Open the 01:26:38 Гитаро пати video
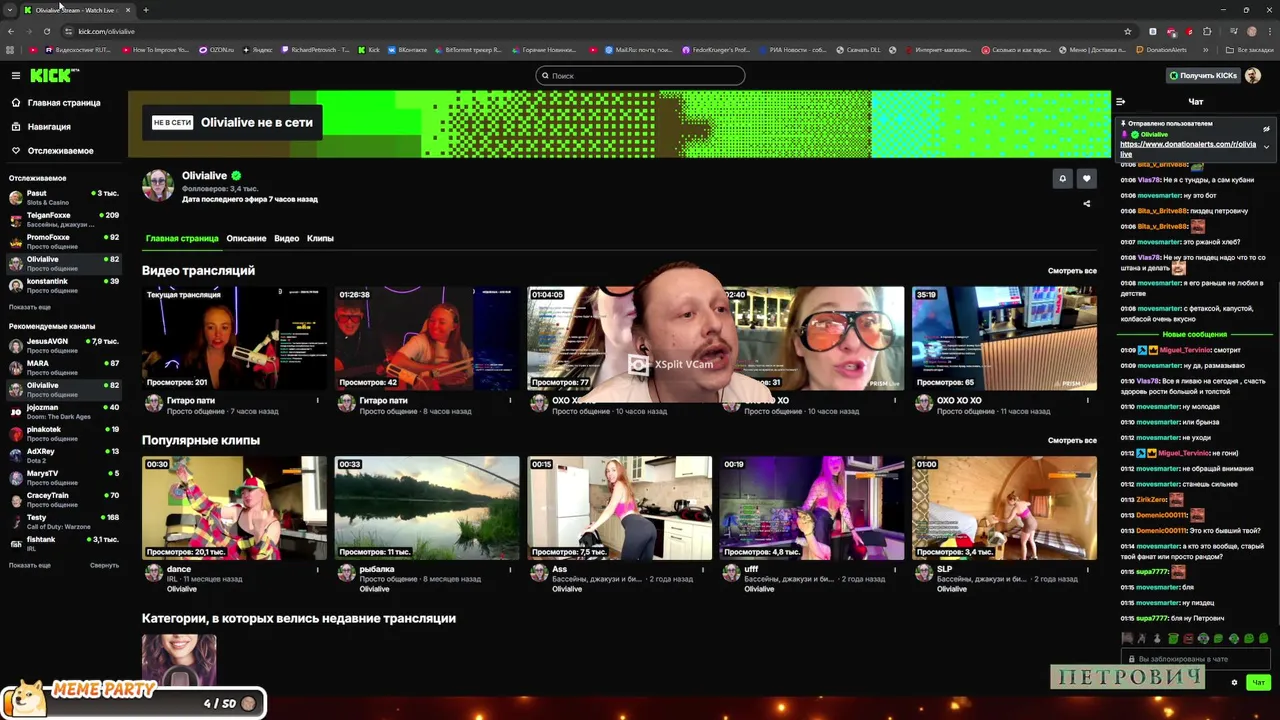Screen dimensions: 1280x720 [x=427, y=338]
